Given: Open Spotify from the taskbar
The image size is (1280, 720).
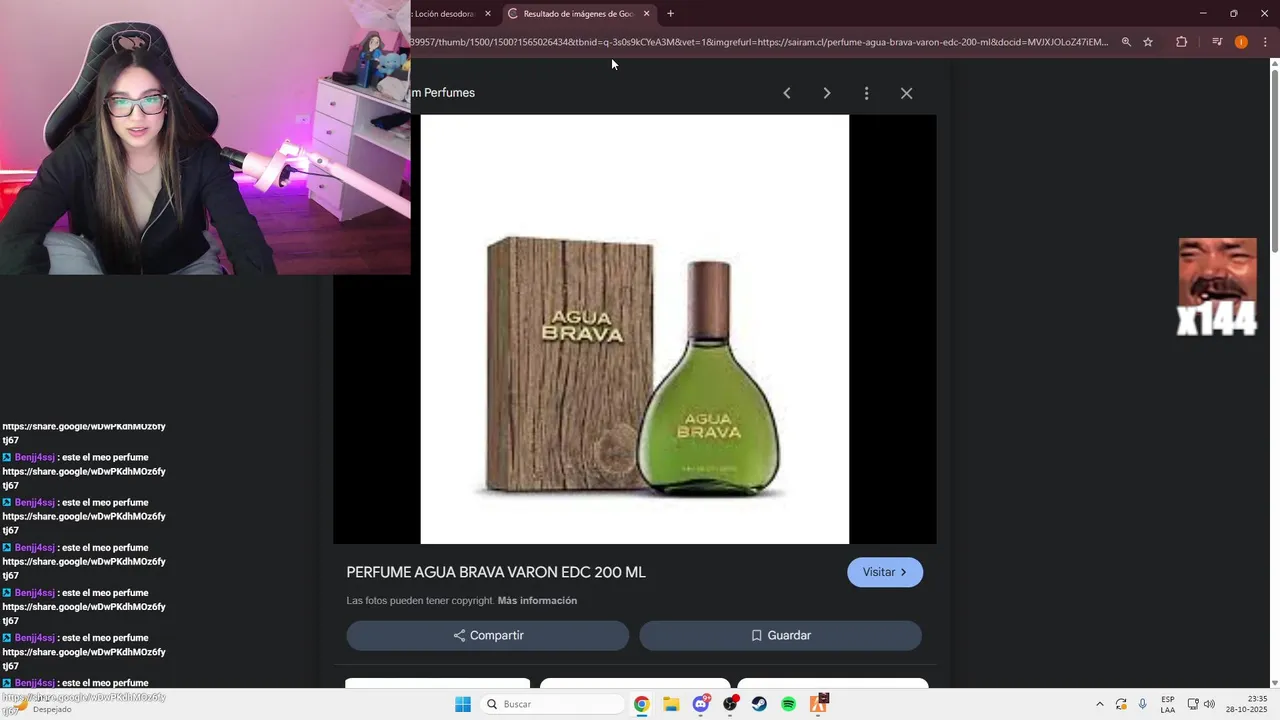Looking at the screenshot, I should pyautogui.click(x=788, y=704).
